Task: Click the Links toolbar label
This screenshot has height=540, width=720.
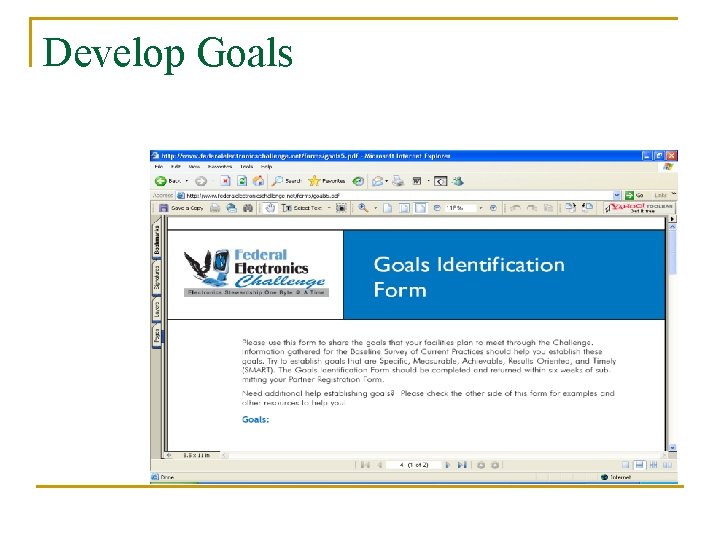Action: click(660, 195)
